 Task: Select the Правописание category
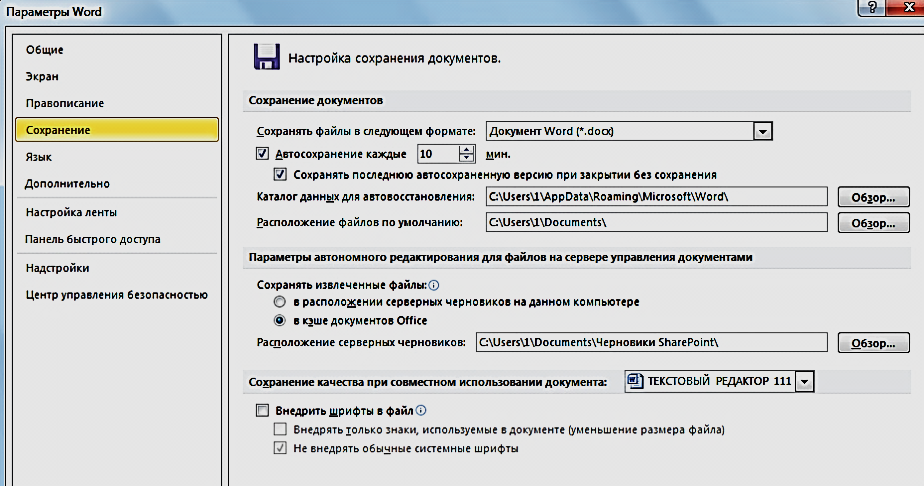65,103
